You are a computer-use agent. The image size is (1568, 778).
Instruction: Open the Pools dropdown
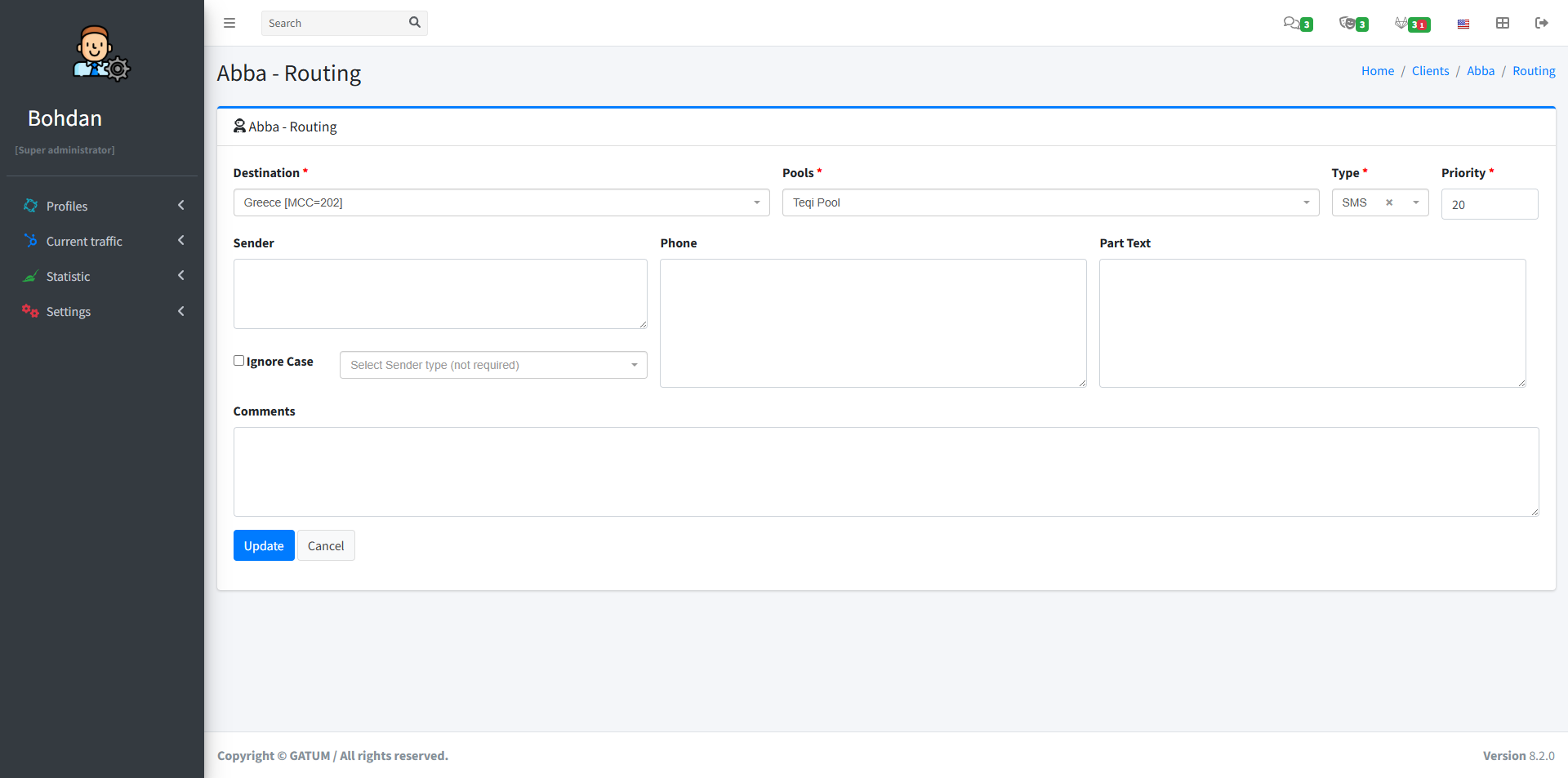point(1049,202)
